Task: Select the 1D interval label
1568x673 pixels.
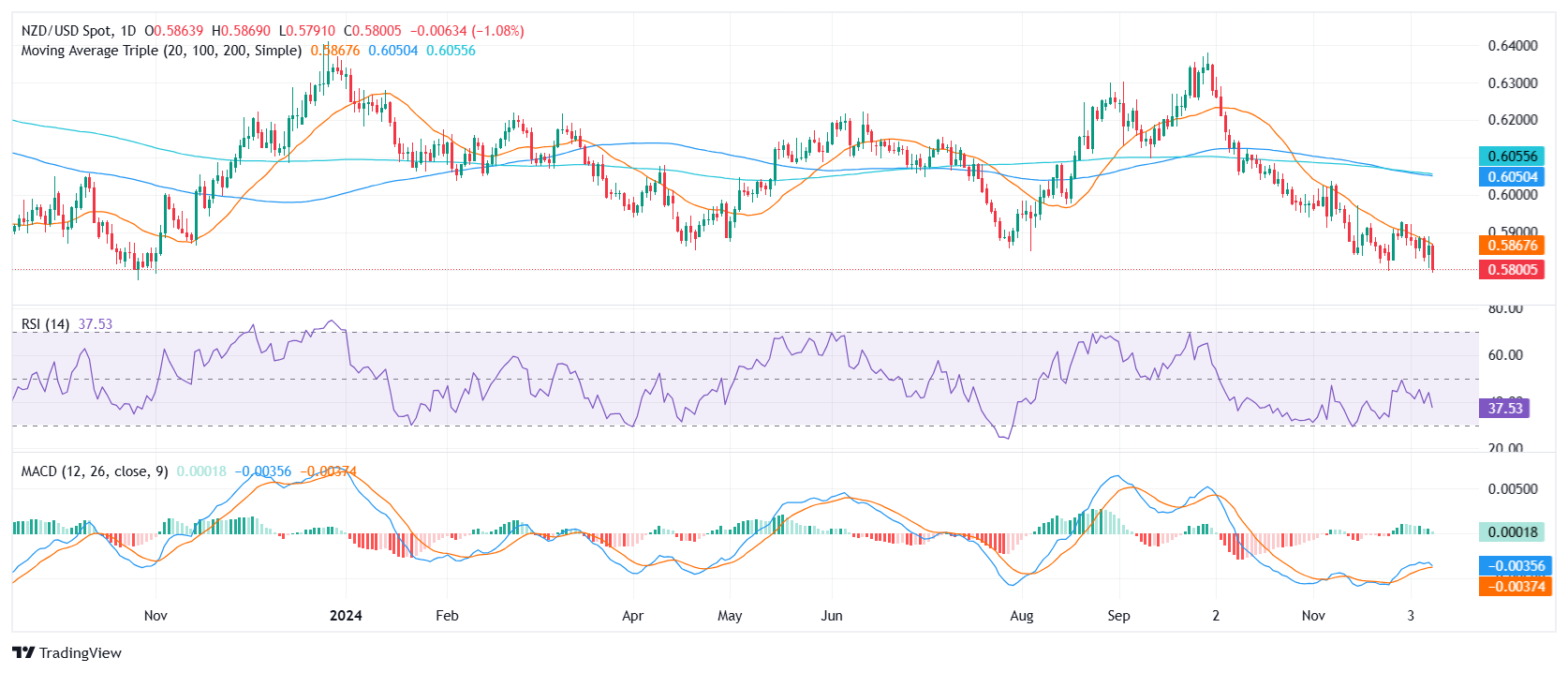Action: click(128, 31)
